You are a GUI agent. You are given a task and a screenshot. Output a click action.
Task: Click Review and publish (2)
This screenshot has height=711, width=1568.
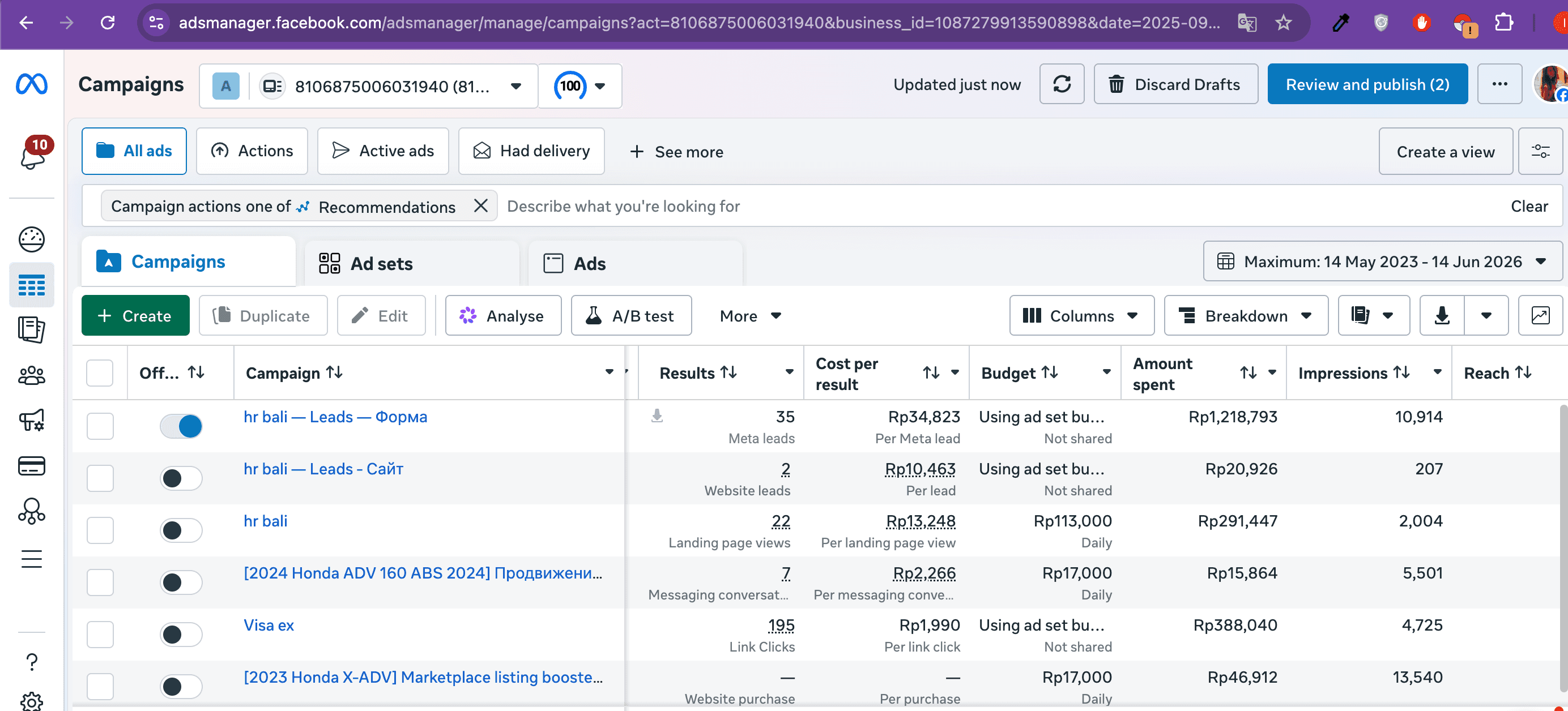[1367, 84]
